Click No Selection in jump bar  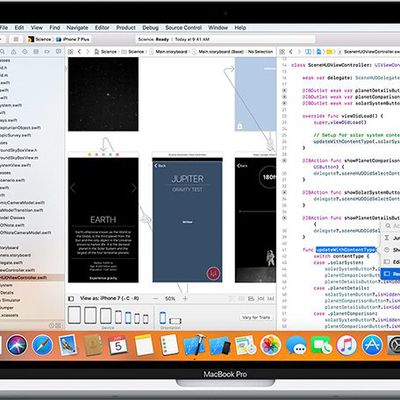[x=260, y=52]
